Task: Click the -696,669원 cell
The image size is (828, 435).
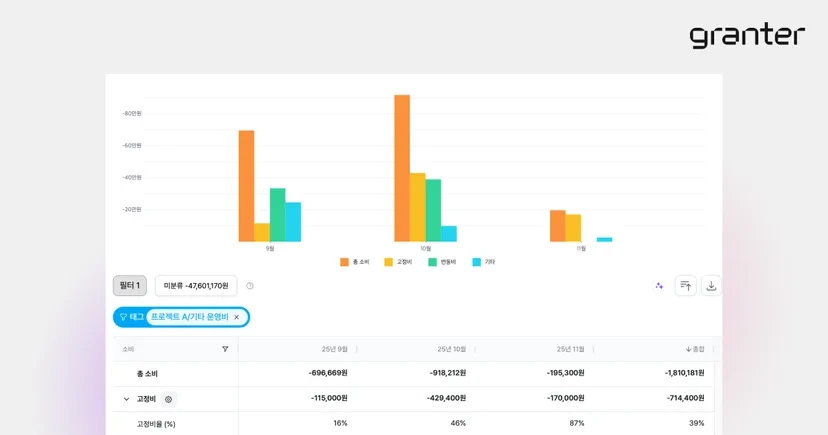Action: tap(328, 373)
